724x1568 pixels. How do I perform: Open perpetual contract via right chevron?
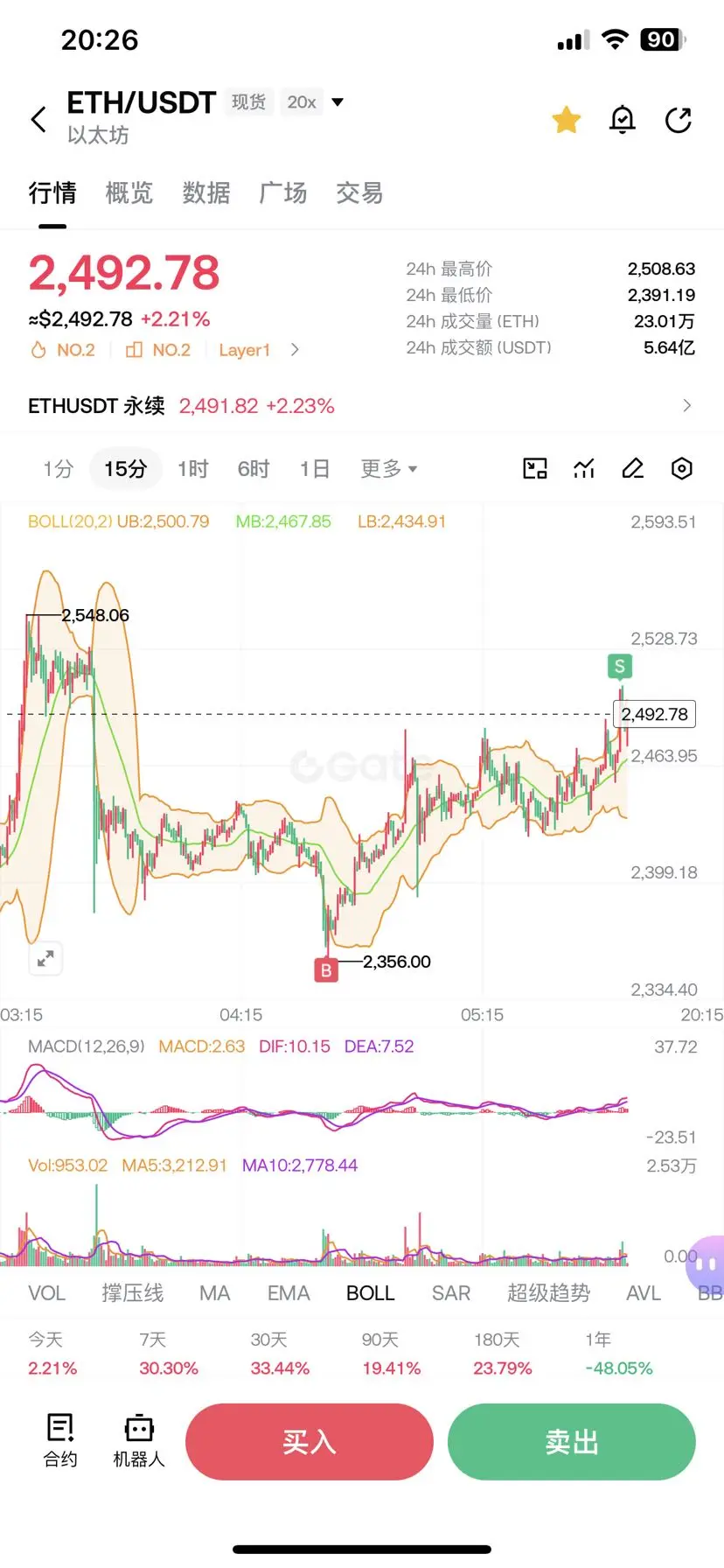(x=687, y=406)
